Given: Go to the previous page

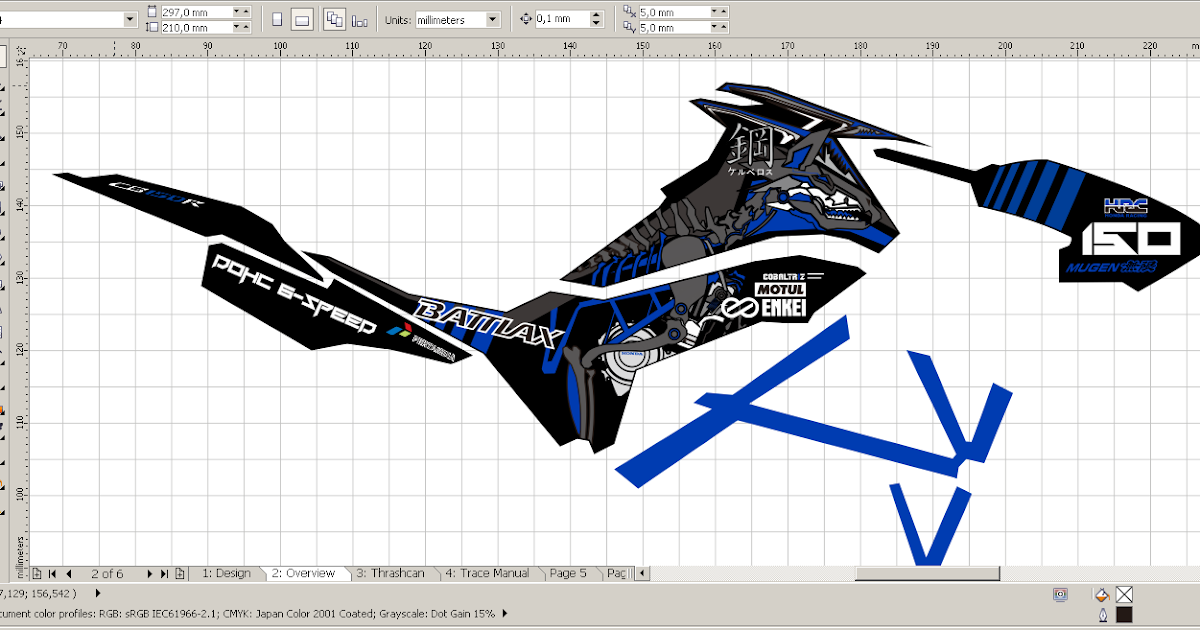Looking at the screenshot, I should click(x=68, y=573).
